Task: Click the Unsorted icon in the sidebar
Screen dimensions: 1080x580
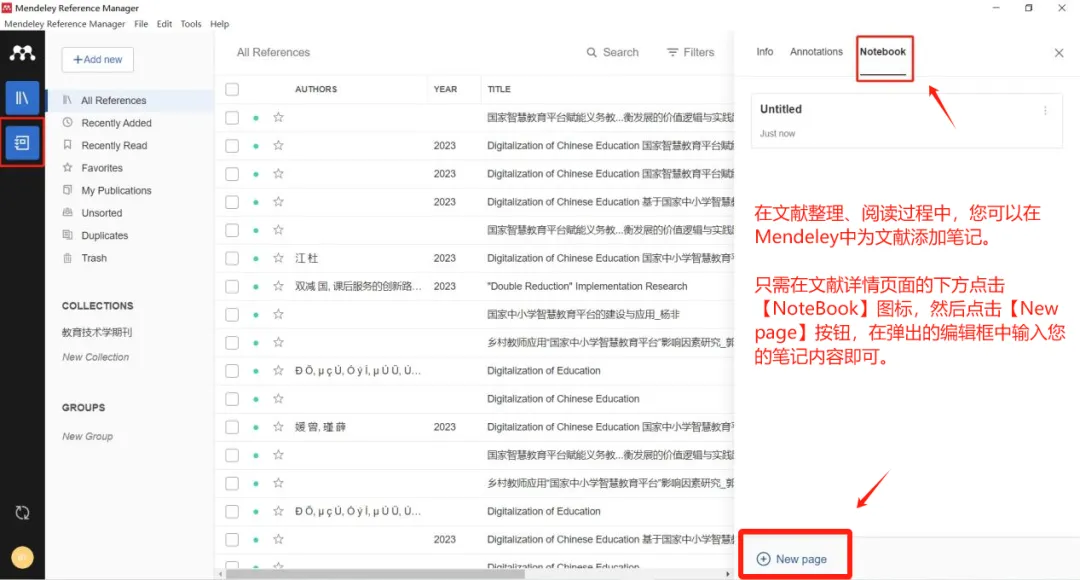Action: 68,213
